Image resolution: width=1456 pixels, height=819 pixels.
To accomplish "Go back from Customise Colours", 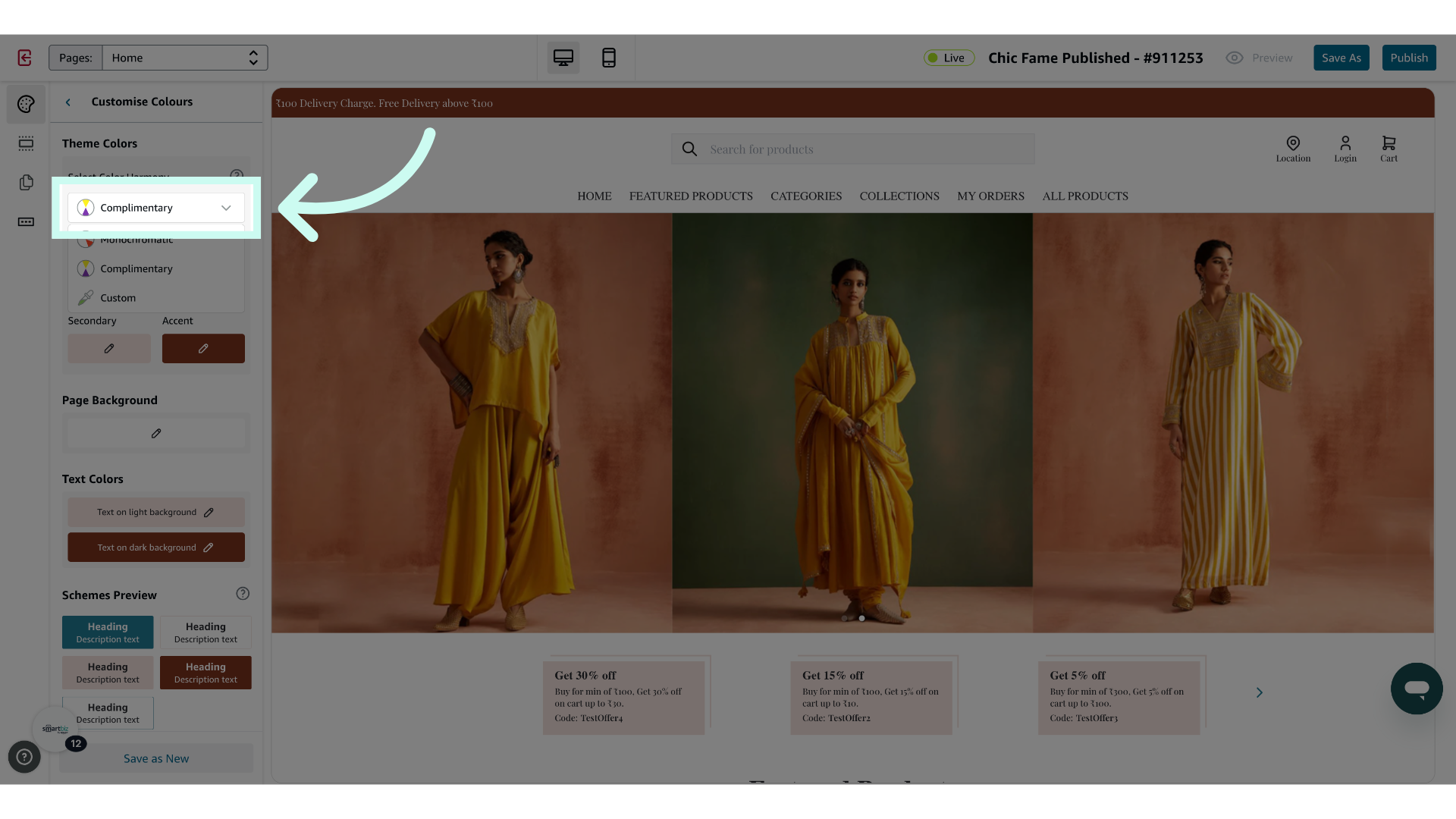I will pos(68,102).
